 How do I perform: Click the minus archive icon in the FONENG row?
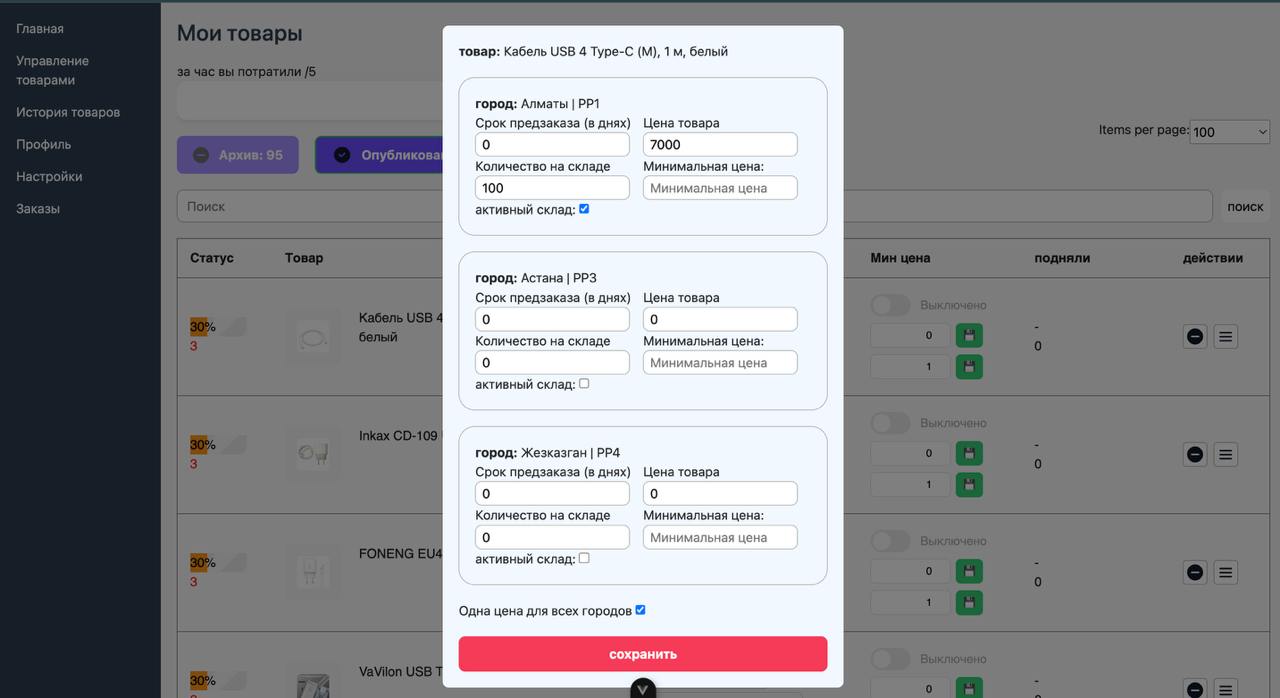1194,573
